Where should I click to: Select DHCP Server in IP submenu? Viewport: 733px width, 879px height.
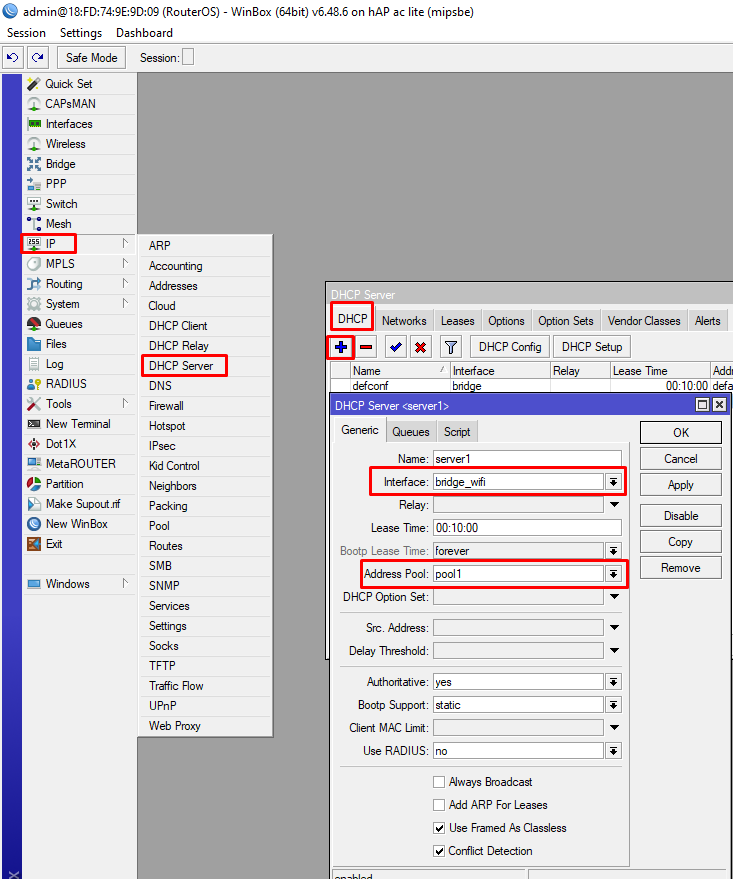tap(181, 366)
